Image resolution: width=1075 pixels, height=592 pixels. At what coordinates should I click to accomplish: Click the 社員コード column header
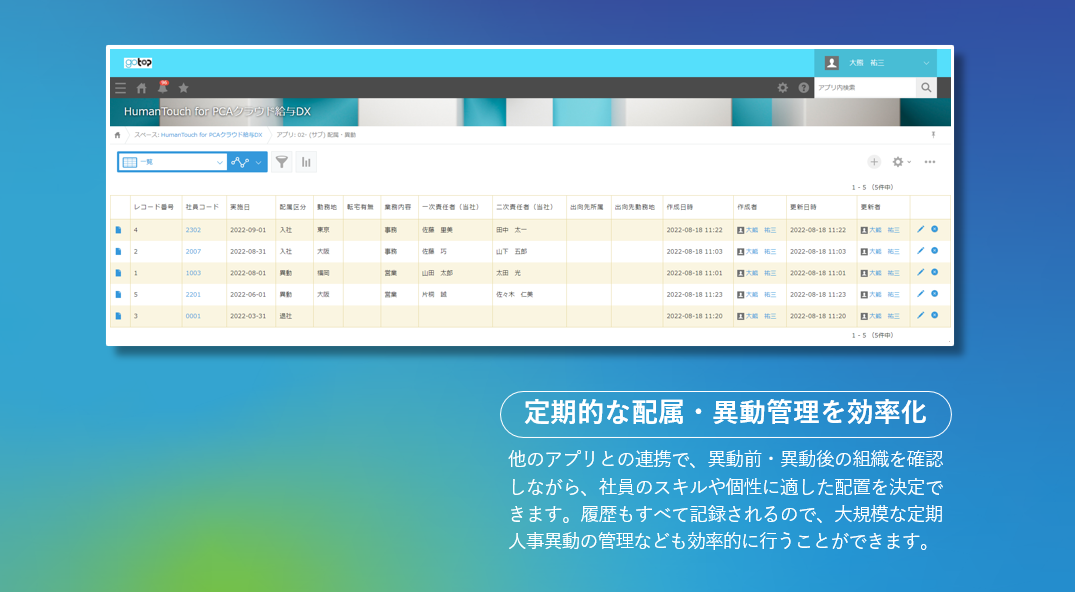click(202, 207)
